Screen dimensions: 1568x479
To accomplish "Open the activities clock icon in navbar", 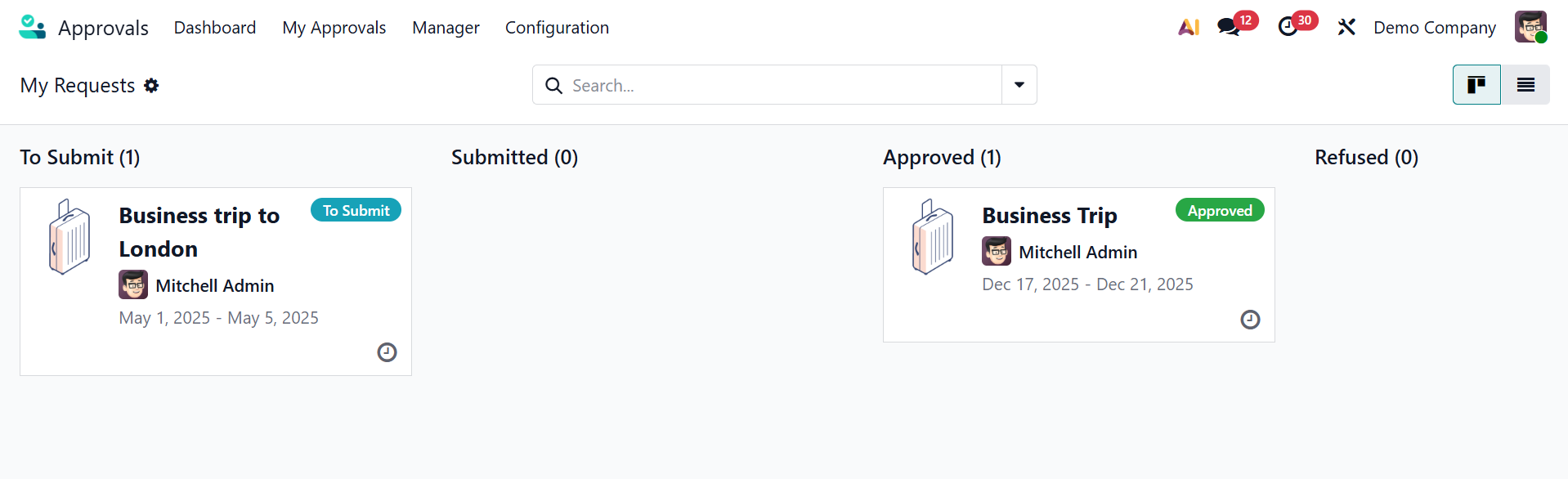I will (1288, 27).
